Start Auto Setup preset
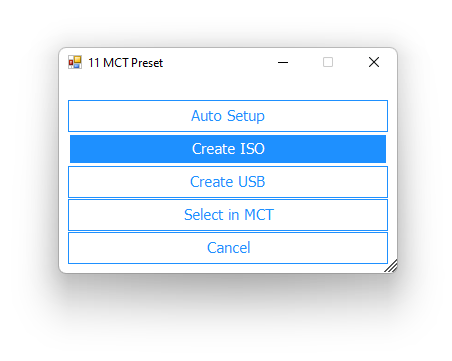The width and height of the screenshot is (452, 361). tap(228, 116)
